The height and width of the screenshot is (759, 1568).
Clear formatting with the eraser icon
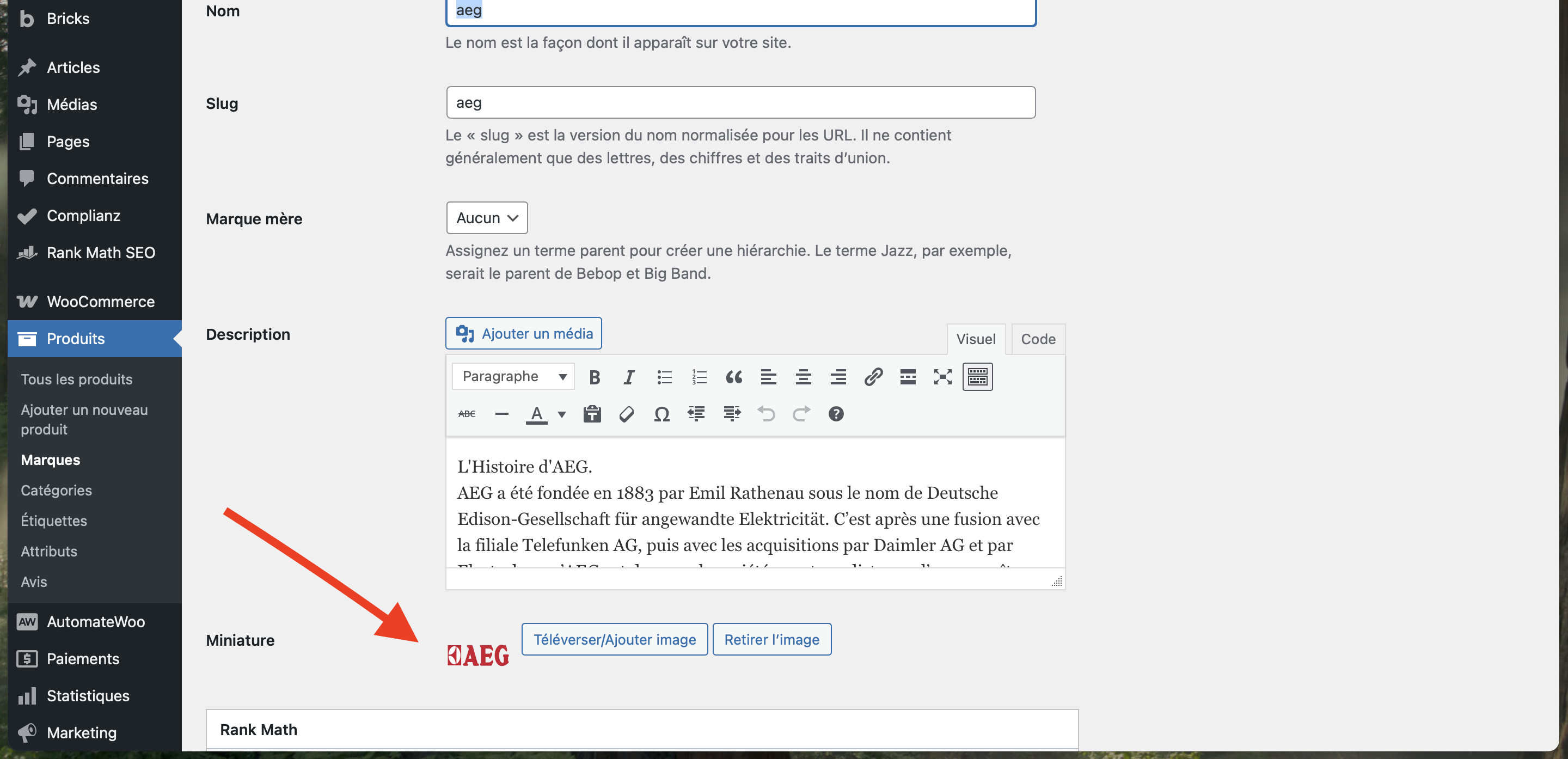[x=626, y=414]
